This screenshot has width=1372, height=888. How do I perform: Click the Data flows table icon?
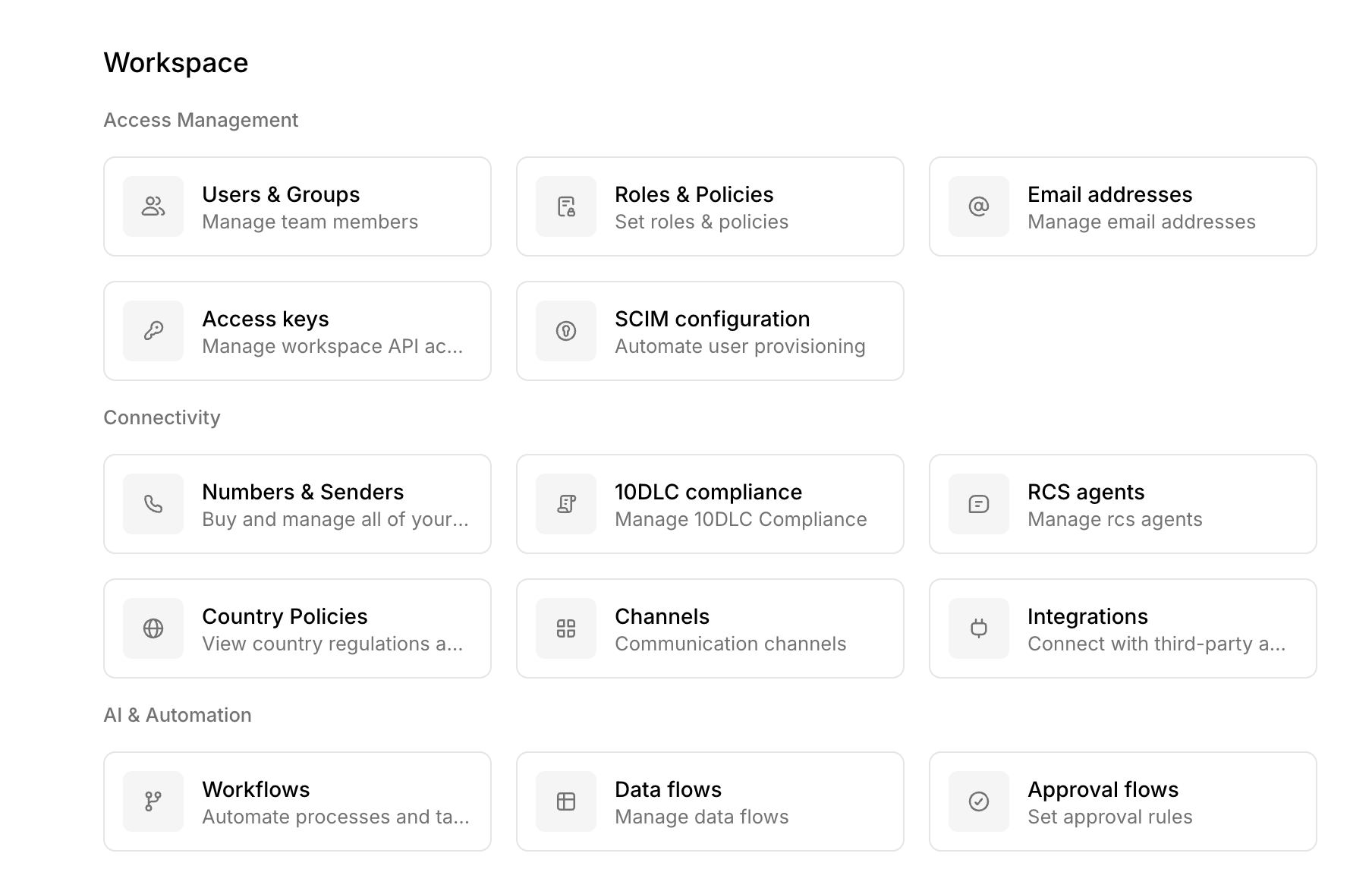566,801
